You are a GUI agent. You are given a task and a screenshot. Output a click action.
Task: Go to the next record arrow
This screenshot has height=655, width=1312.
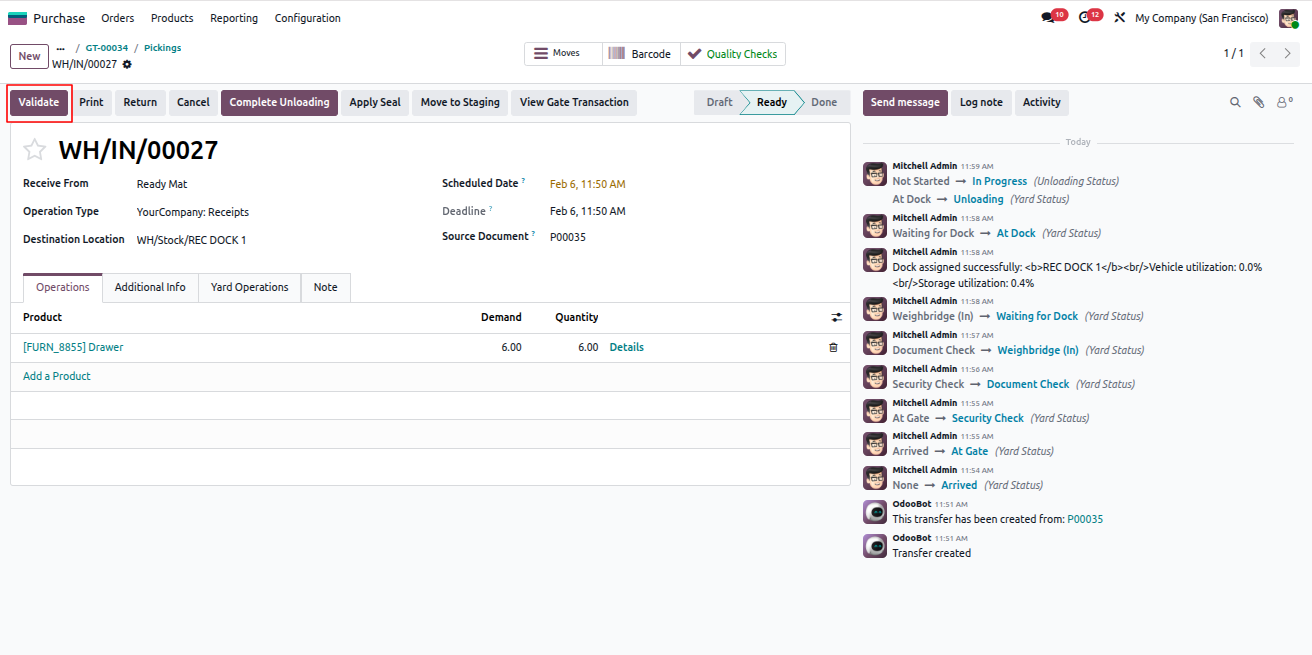[x=1287, y=54]
